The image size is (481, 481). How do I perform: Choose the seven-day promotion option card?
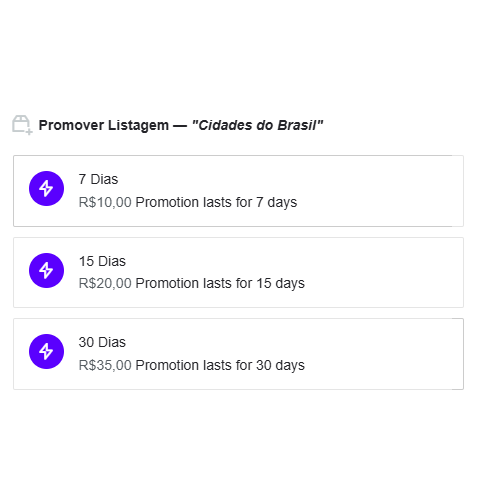(x=238, y=191)
